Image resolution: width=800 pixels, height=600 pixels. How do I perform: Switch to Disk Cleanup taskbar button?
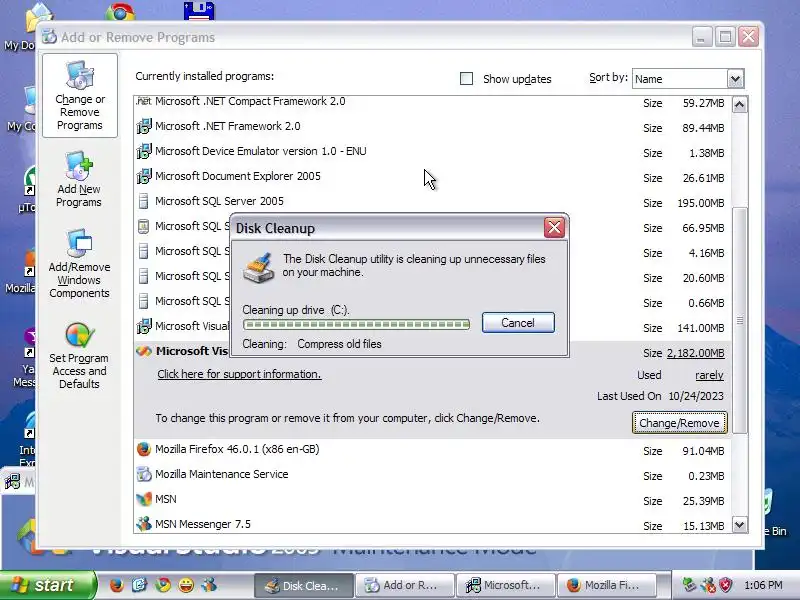pyautogui.click(x=303, y=585)
